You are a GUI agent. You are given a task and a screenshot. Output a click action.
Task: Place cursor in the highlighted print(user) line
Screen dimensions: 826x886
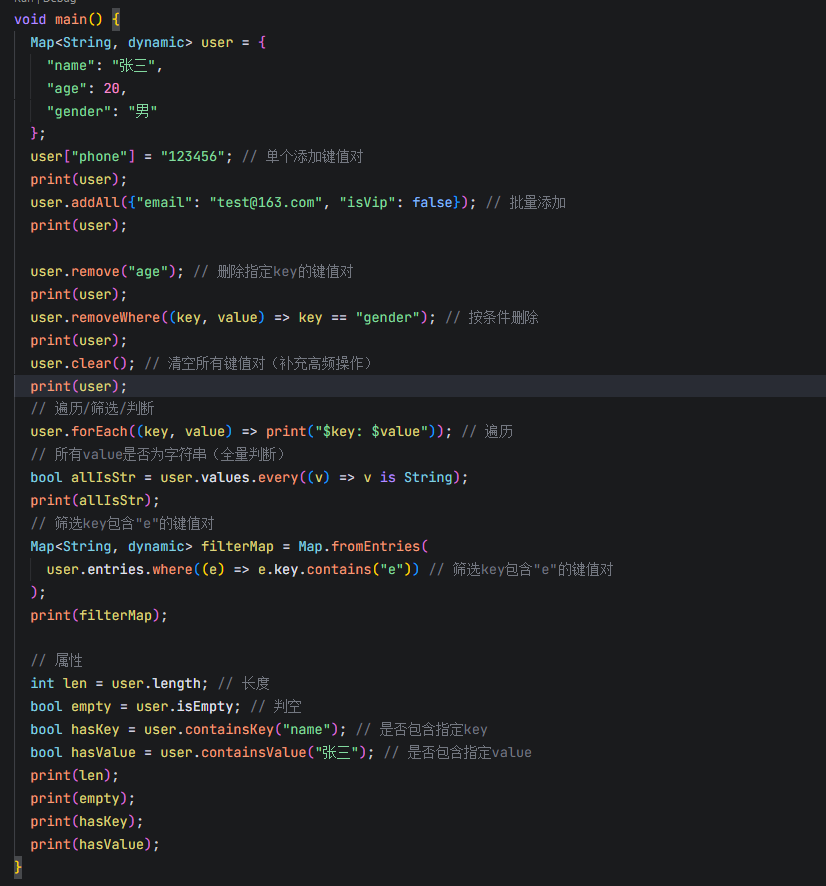[420, 386]
